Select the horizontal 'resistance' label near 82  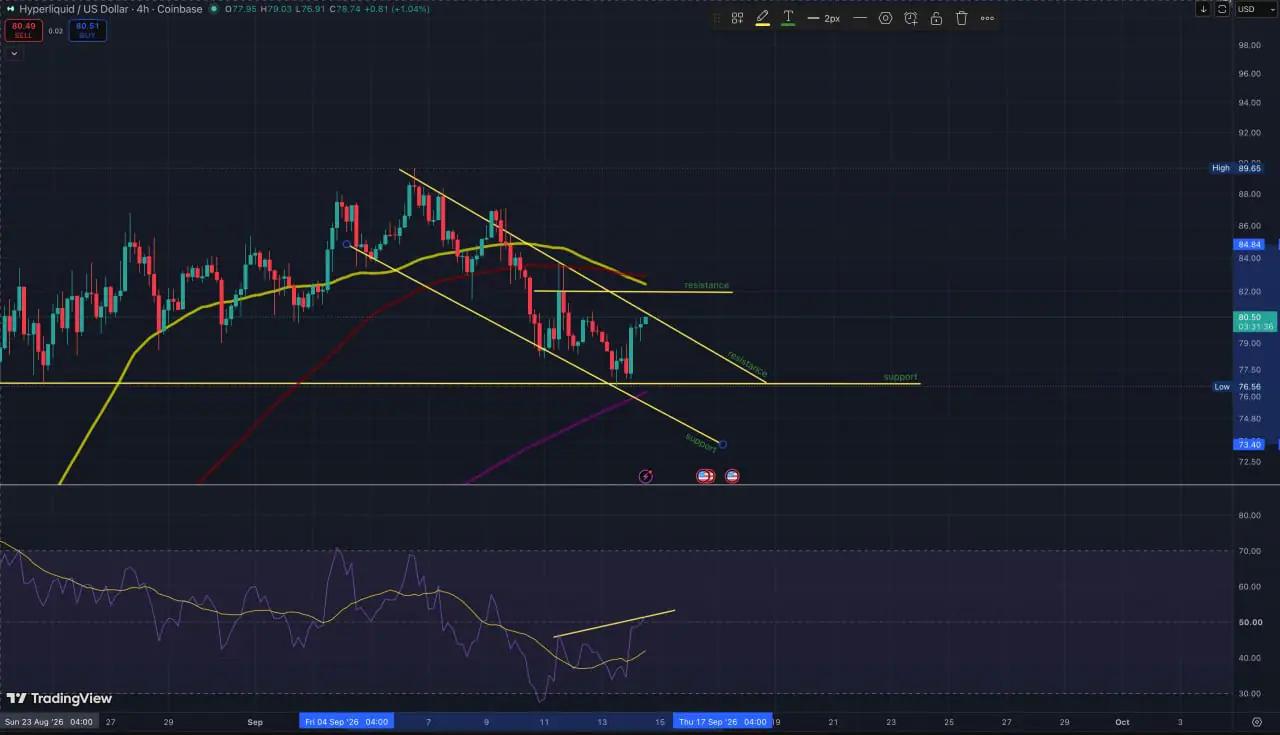point(707,285)
